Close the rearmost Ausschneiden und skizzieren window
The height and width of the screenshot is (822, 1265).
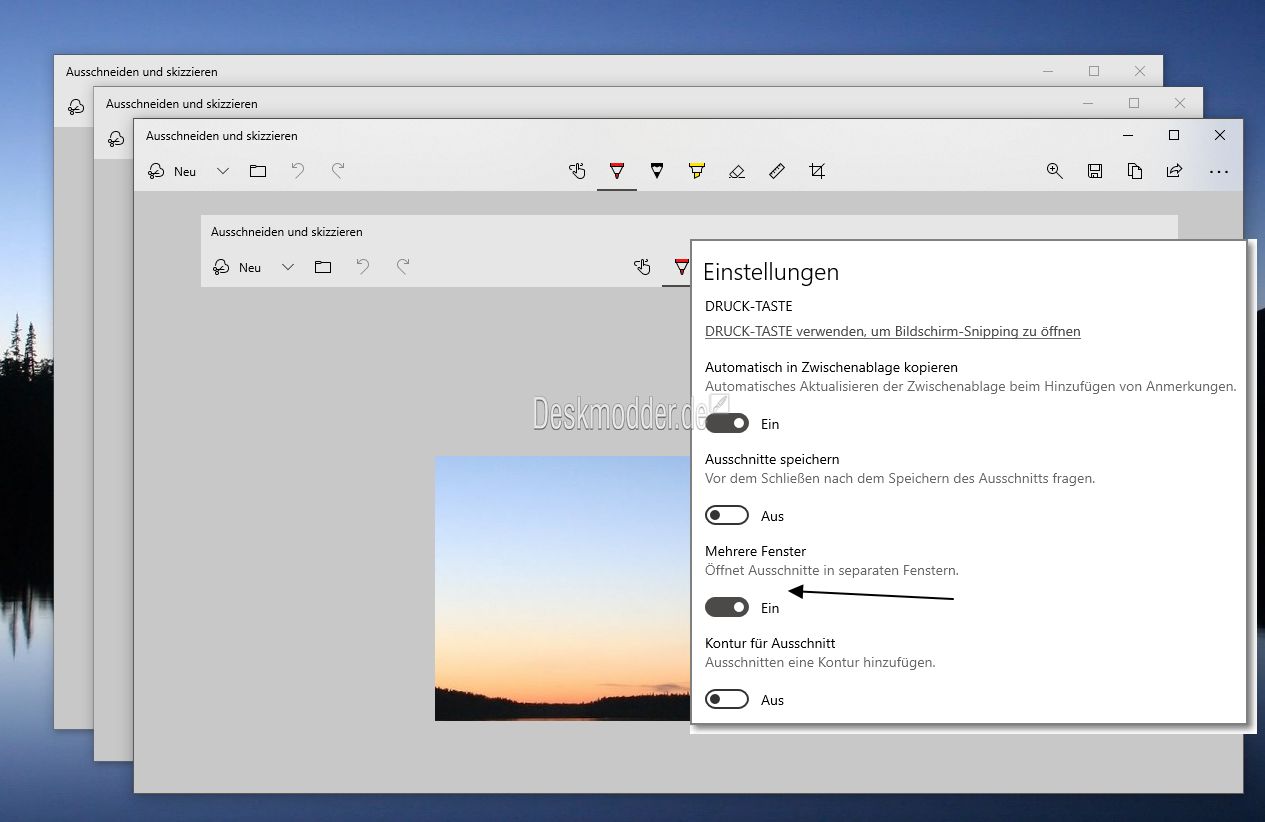coord(1139,71)
